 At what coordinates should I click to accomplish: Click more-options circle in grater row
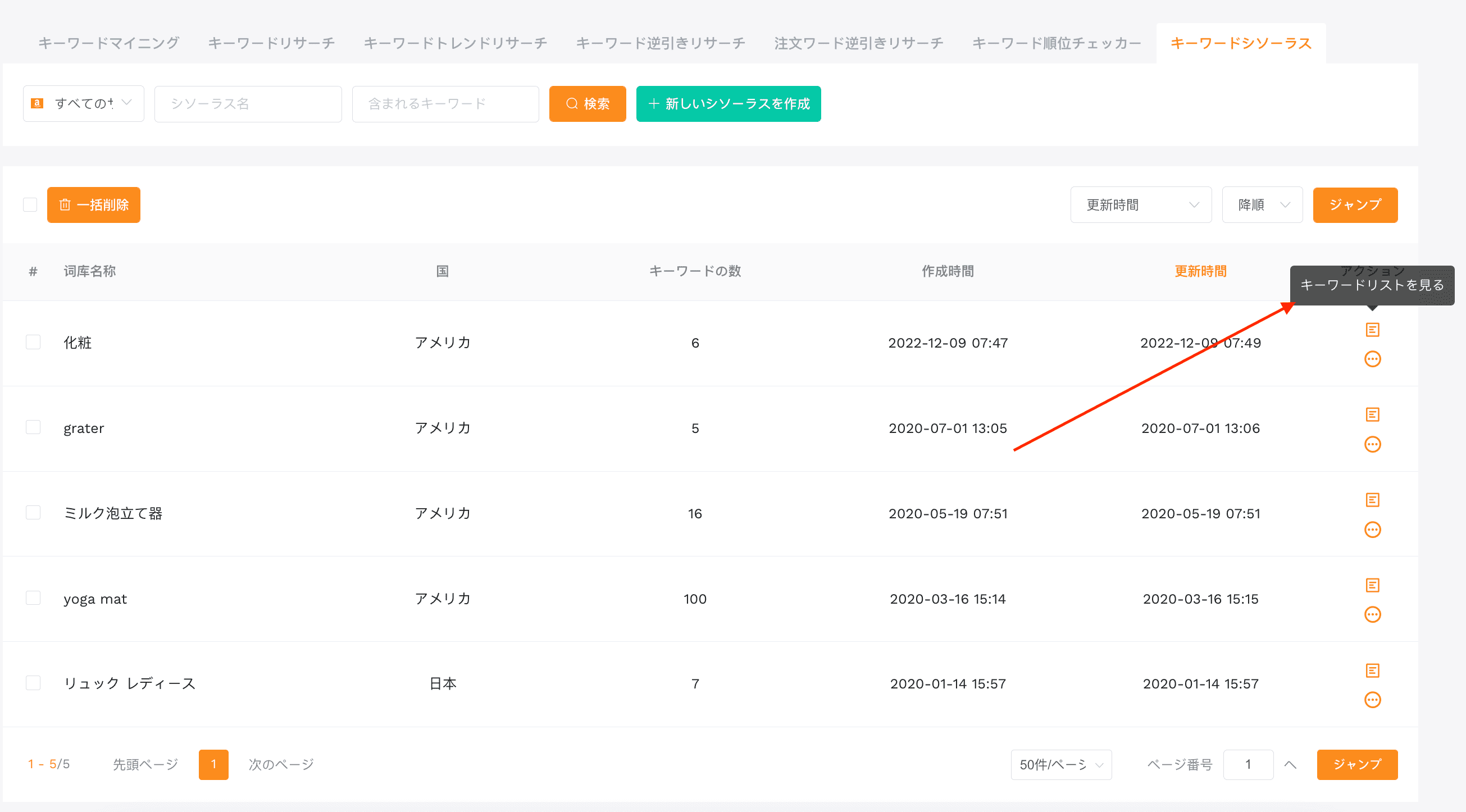click(x=1372, y=444)
